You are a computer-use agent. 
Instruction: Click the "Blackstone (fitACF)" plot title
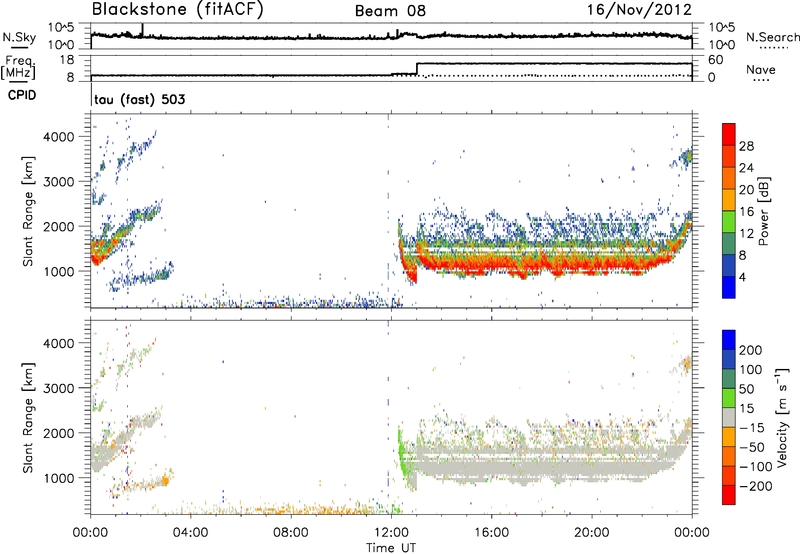coord(178,9)
